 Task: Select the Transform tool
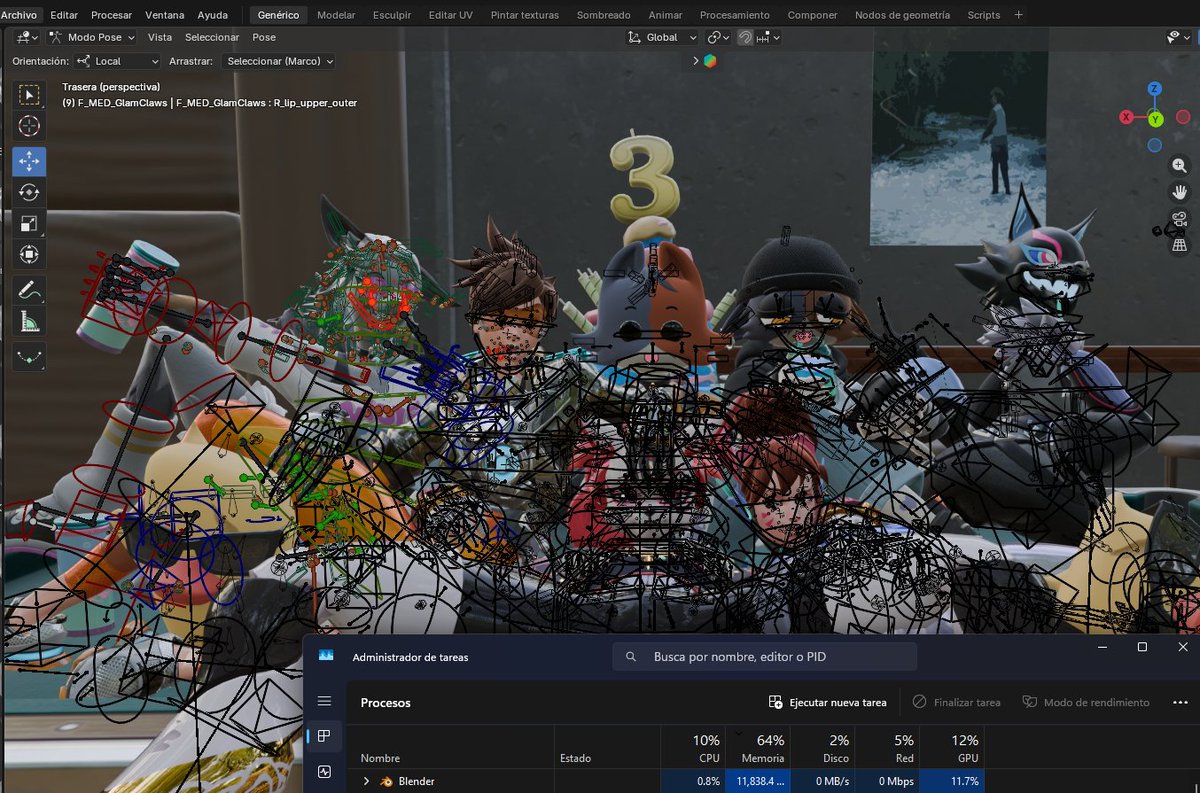click(x=29, y=254)
